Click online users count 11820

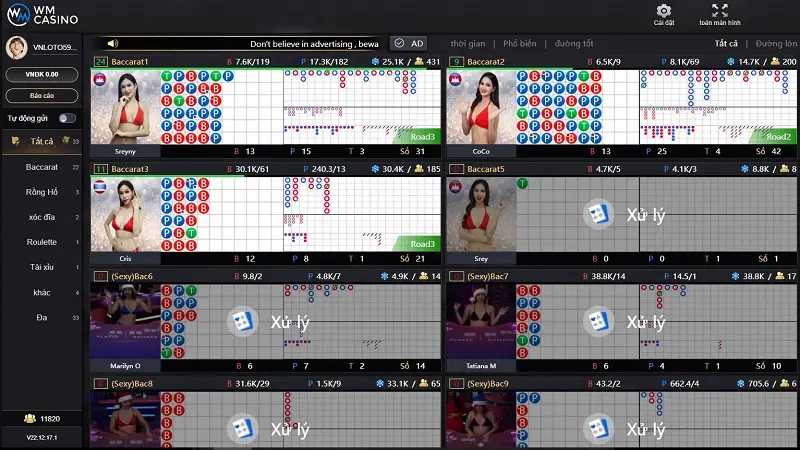pos(49,419)
